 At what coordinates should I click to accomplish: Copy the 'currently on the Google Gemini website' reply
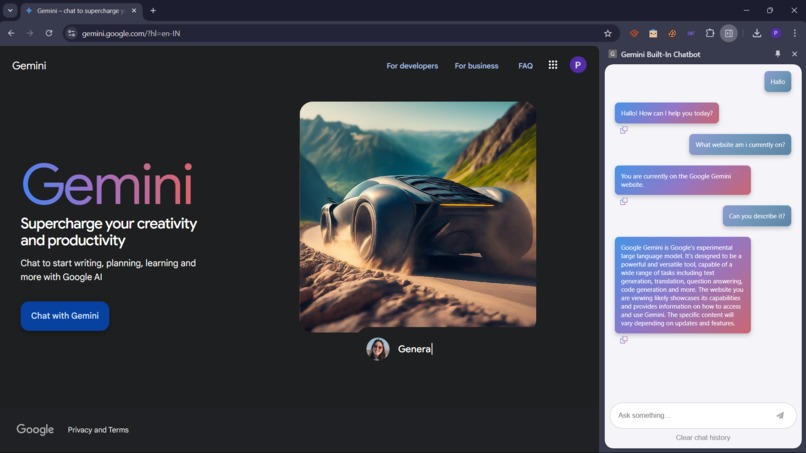tap(624, 201)
